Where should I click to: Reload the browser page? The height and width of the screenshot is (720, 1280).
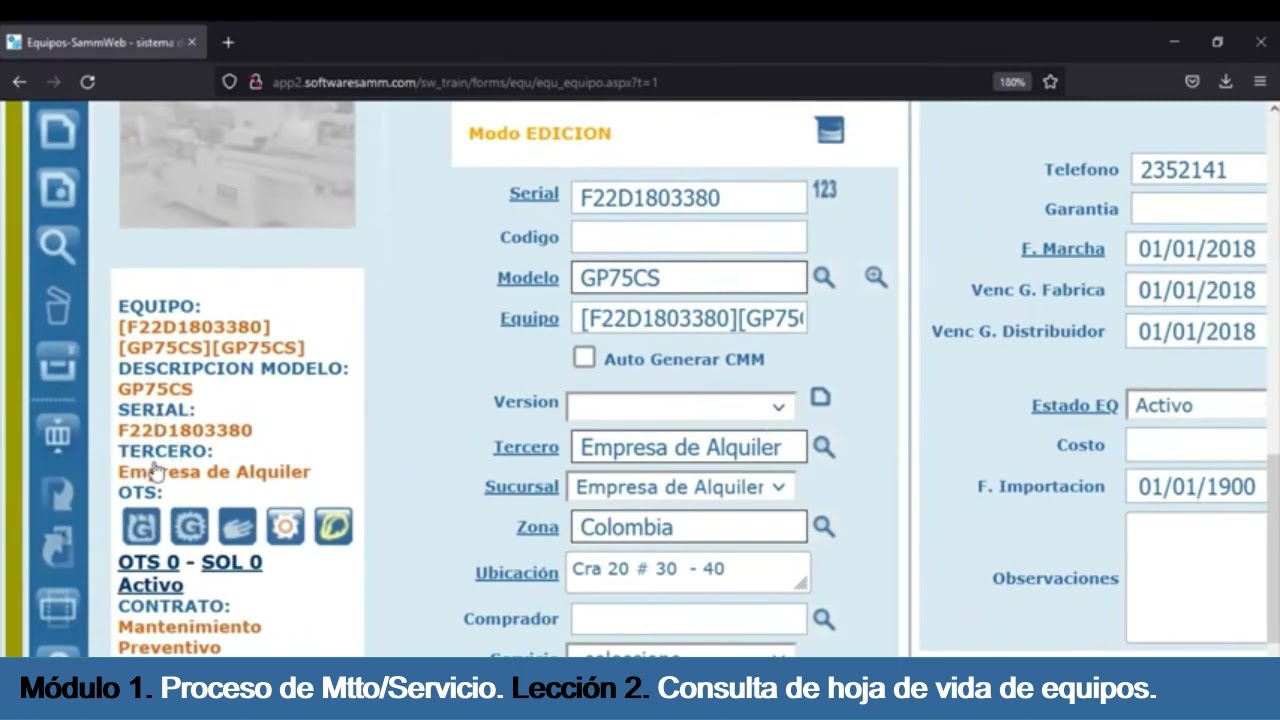(88, 82)
